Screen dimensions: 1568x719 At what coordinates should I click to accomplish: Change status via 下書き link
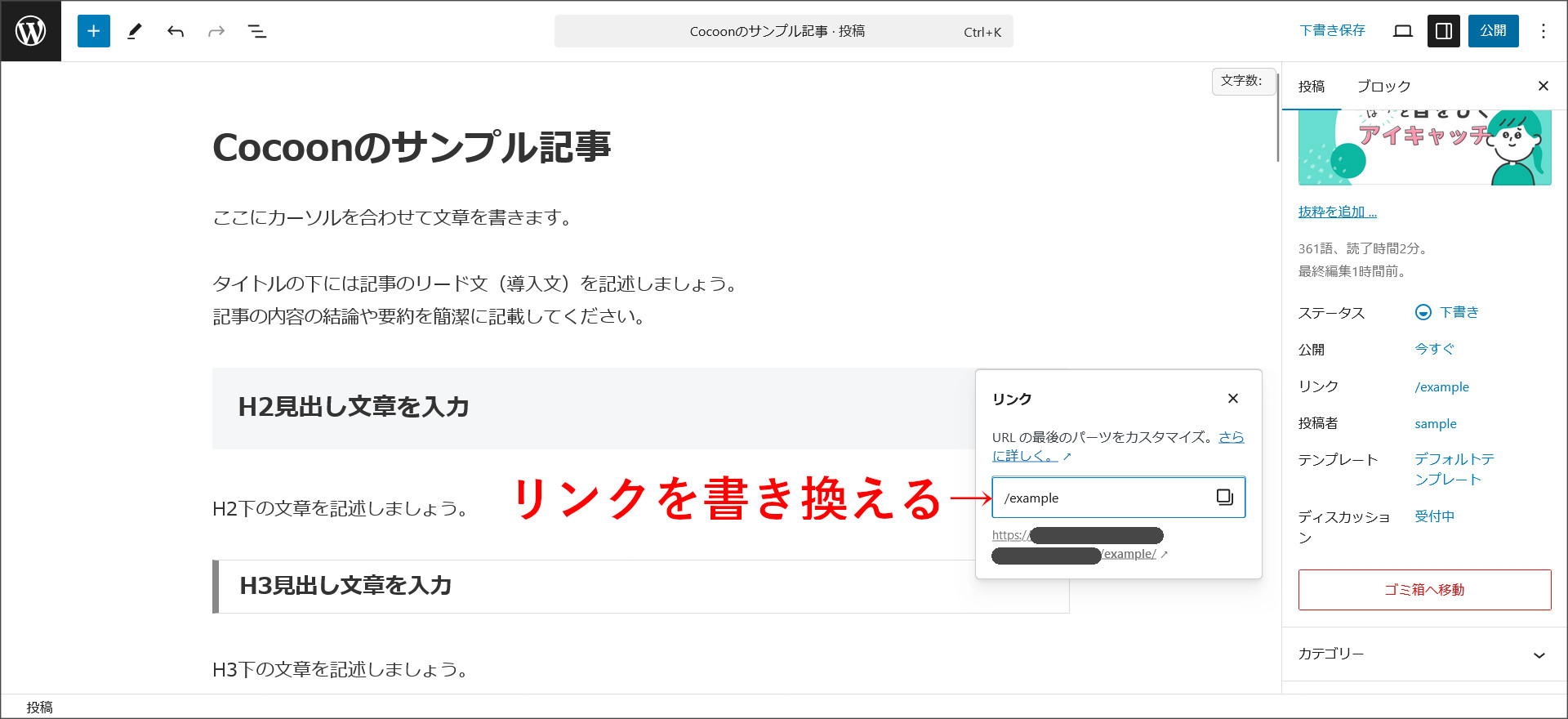click(x=1459, y=312)
